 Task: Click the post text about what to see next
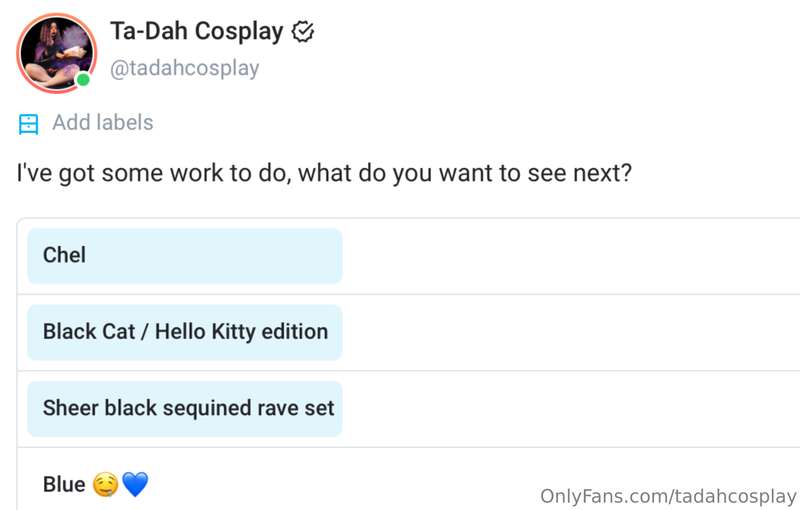[x=324, y=173]
